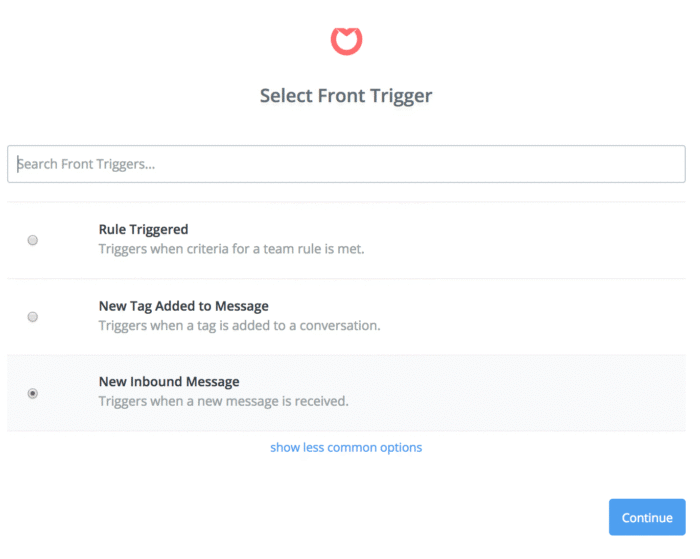Place cursor in the trigger search box
700x559 pixels.
[x=346, y=164]
